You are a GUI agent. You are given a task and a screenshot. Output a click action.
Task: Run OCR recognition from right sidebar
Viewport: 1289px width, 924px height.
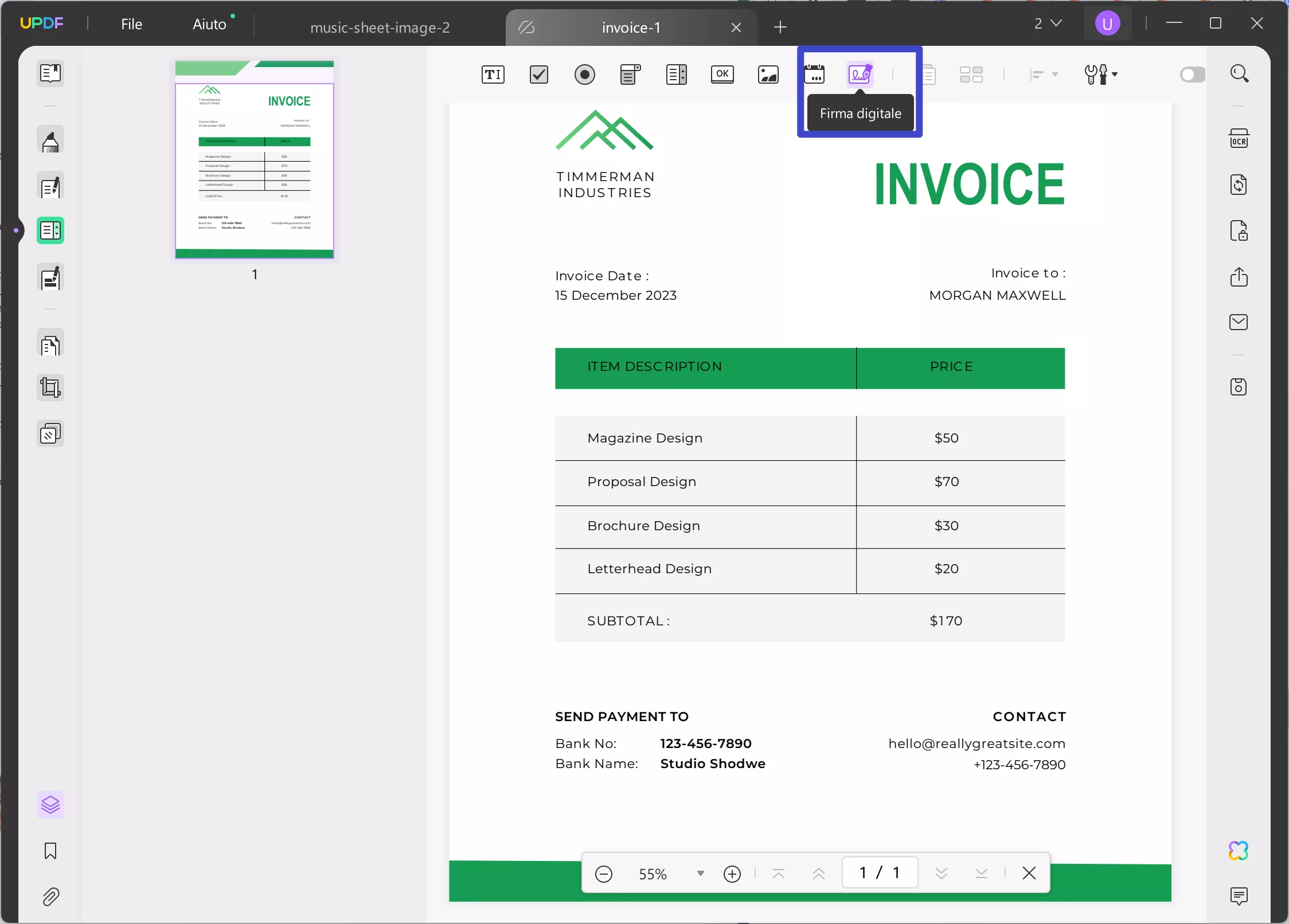click(x=1239, y=139)
